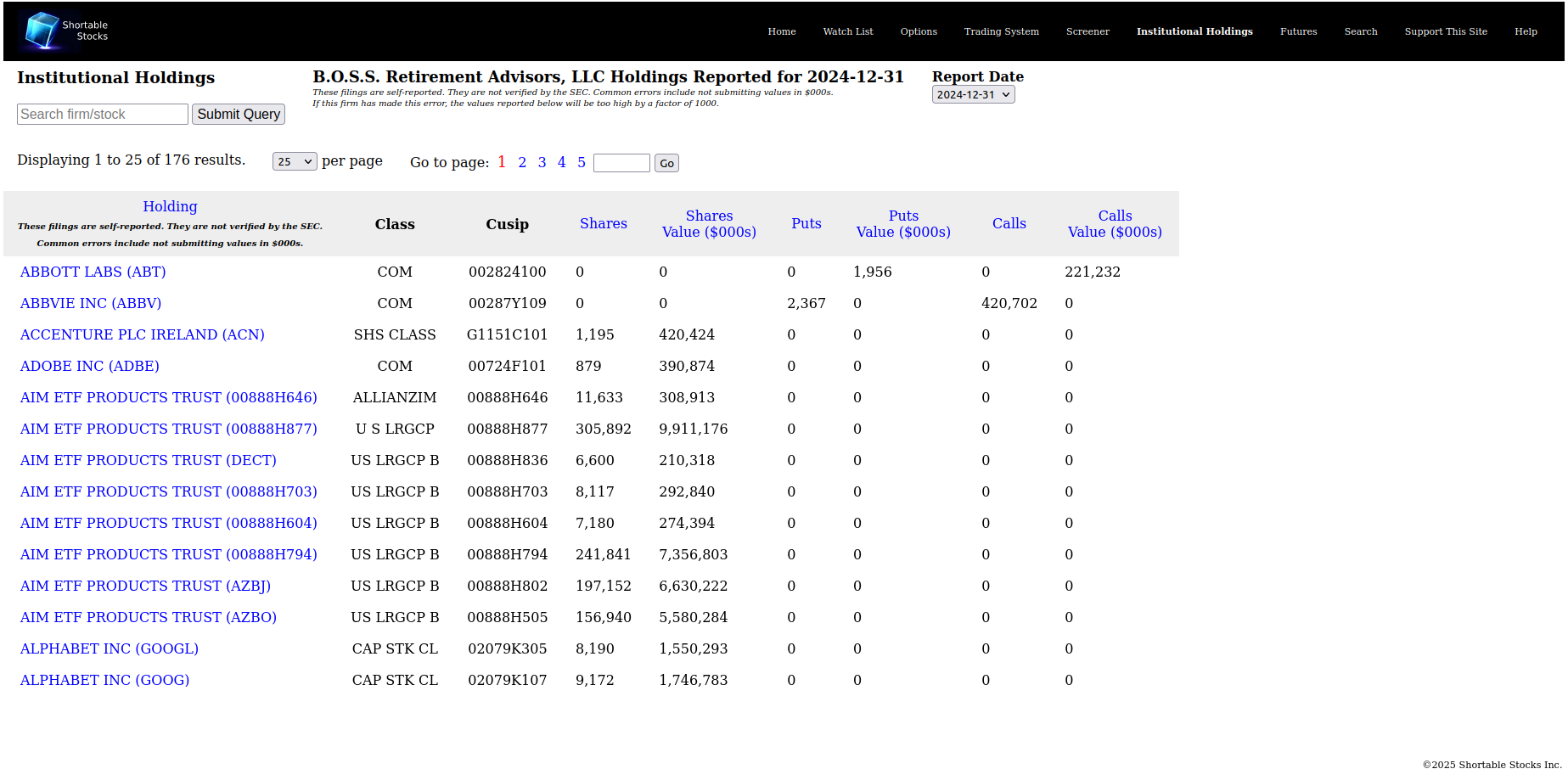This screenshot has width=1568, height=769.
Task: Select calls count 420,702
Action: 1009,303
